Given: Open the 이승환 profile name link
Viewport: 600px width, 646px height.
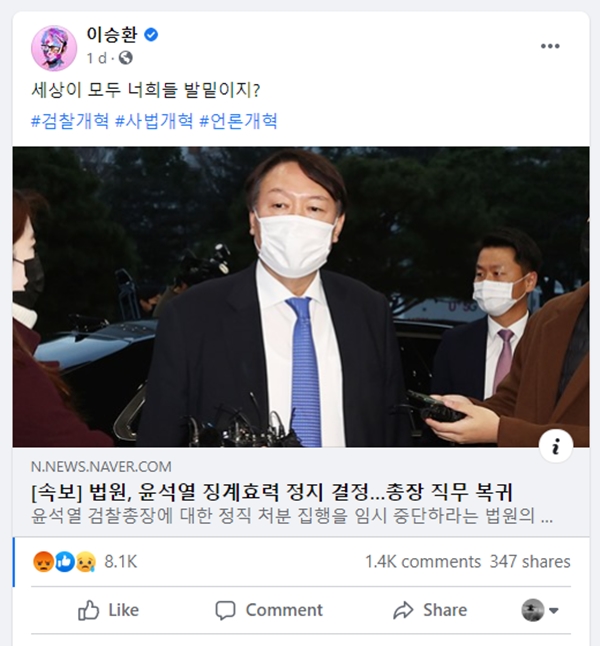Looking at the screenshot, I should pos(112,35).
